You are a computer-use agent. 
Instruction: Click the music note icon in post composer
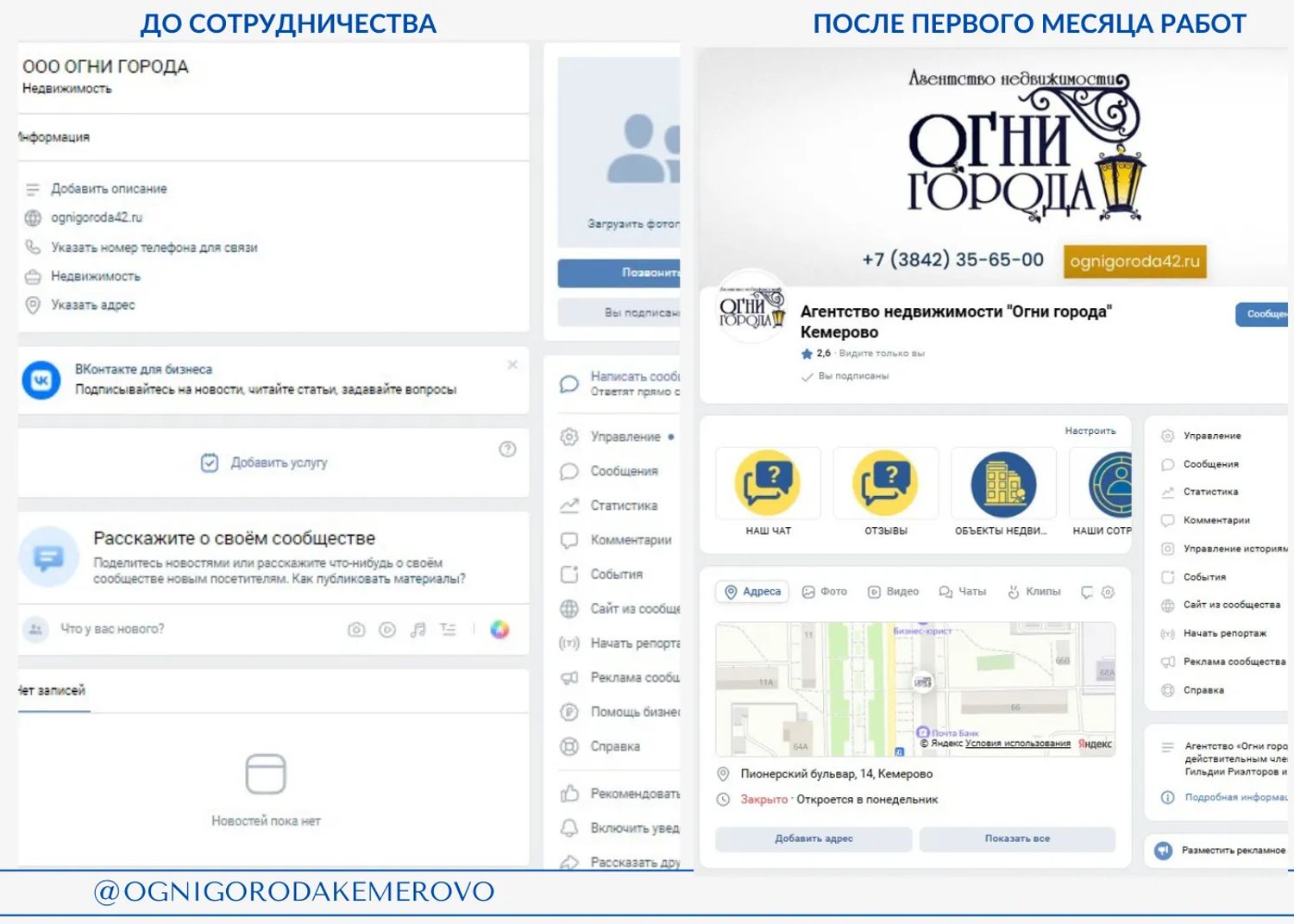click(418, 630)
